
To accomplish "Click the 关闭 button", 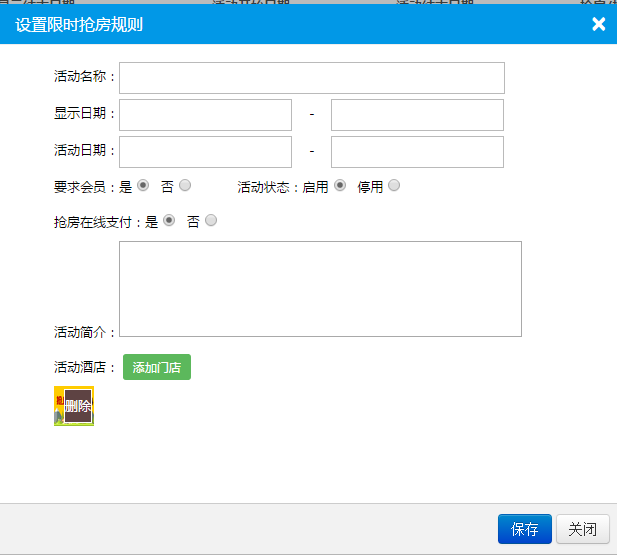I will tap(583, 529).
